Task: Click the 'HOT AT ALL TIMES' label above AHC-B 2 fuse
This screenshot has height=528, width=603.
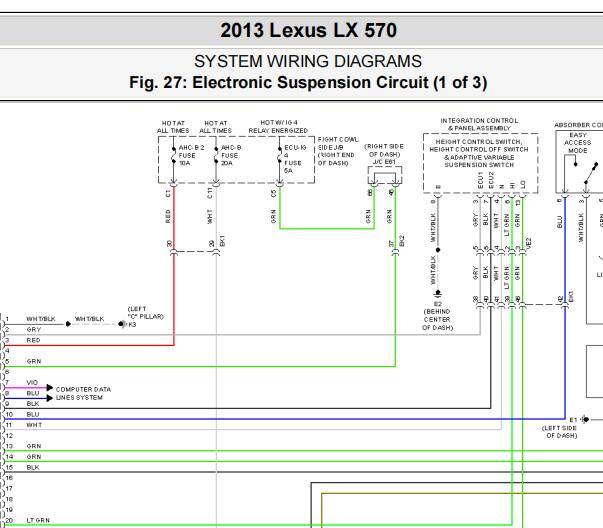Action: click(173, 127)
